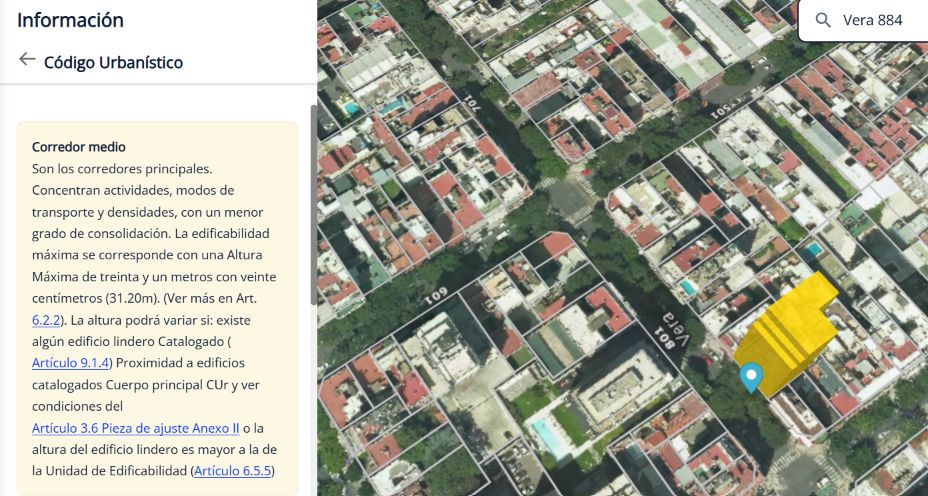Viewport: 928px width, 496px height.
Task: Click the blue location pin marker
Action: coord(751,378)
